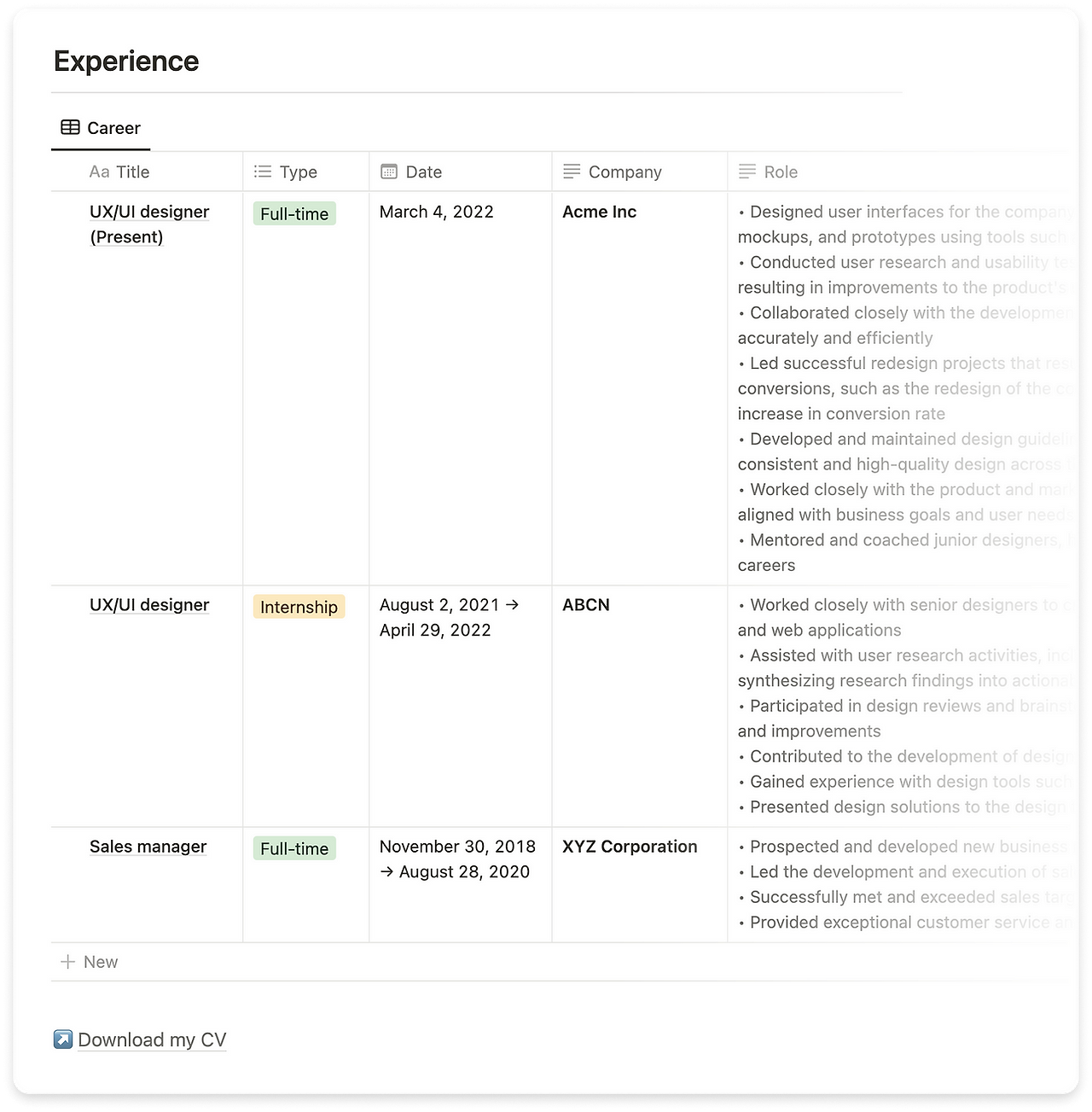Click the Aa icon in Title header

tap(99, 172)
